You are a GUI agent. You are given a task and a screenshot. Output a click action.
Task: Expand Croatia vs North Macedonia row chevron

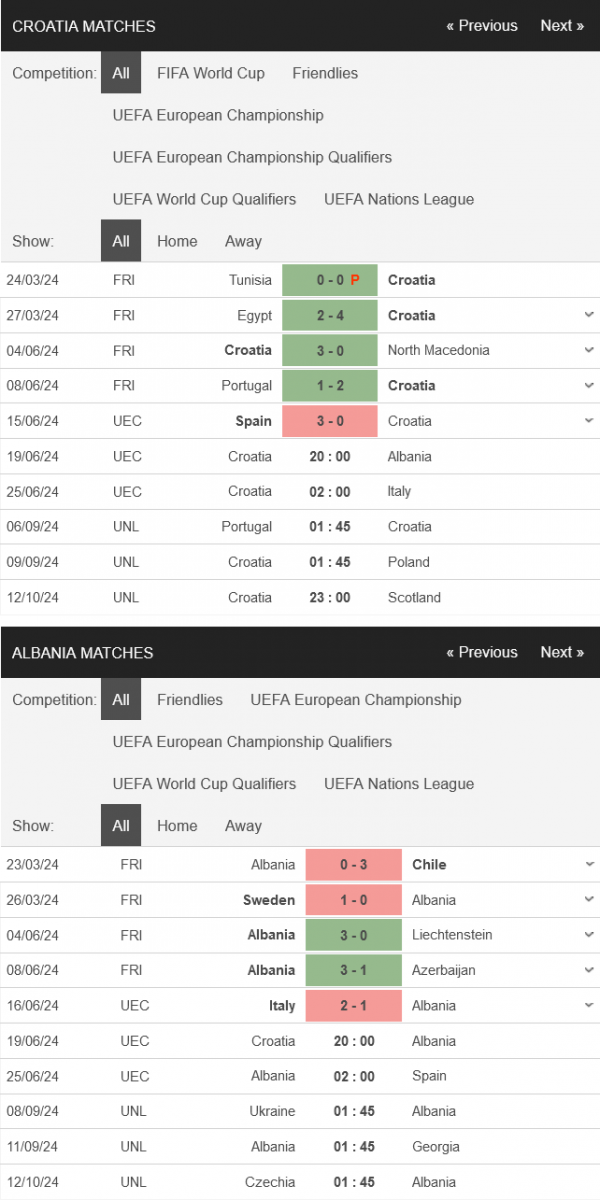(589, 350)
